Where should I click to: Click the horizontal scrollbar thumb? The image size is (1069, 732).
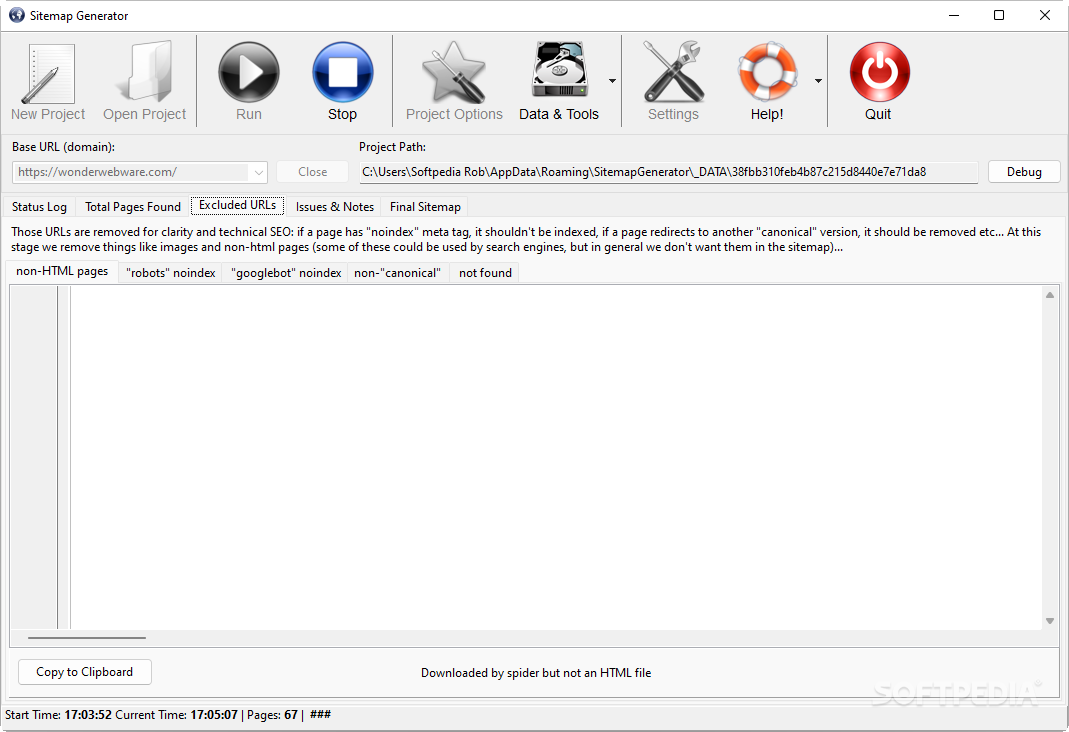(87, 638)
